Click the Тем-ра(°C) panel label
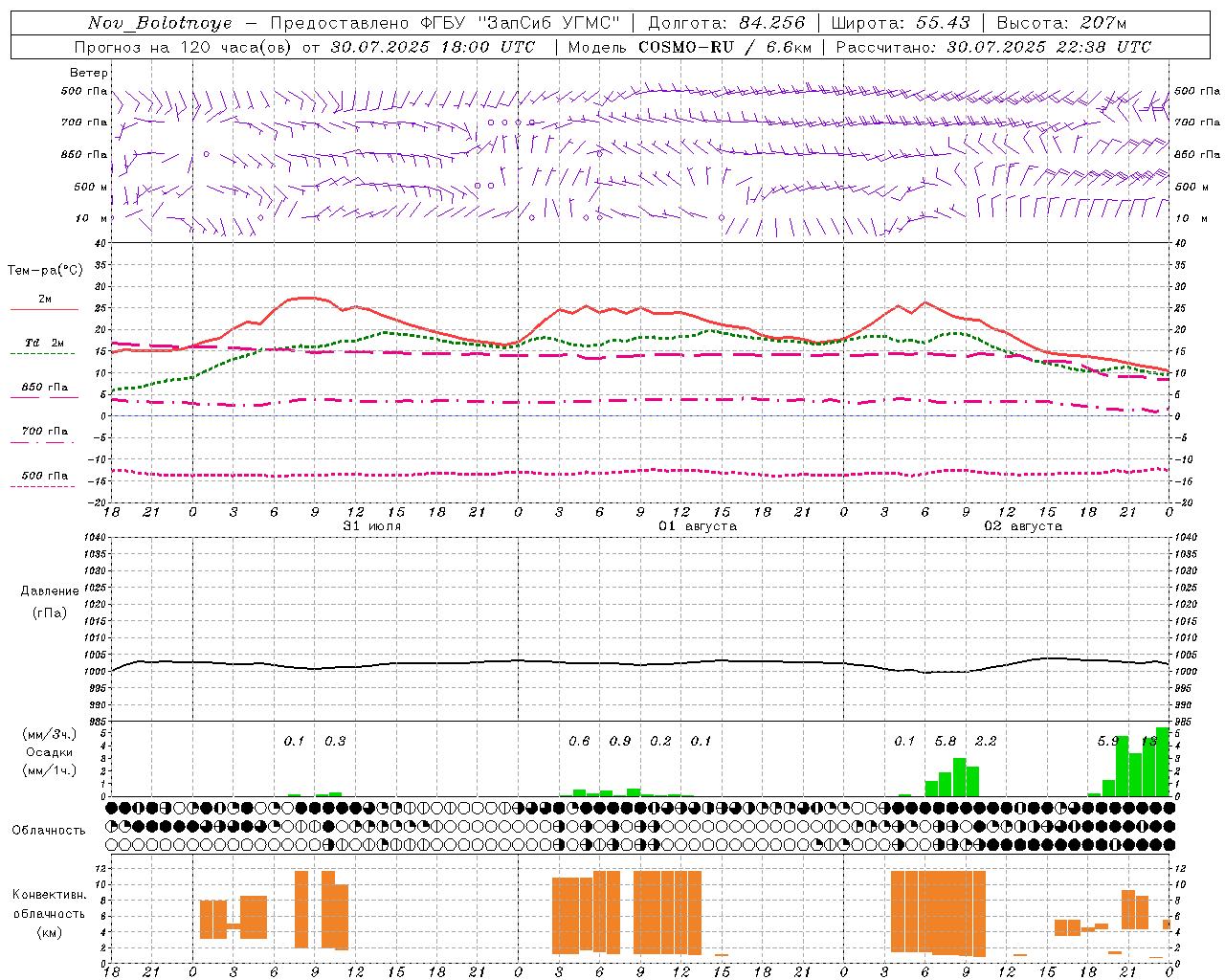Viewport: 1225px width, 980px height. [x=45, y=271]
